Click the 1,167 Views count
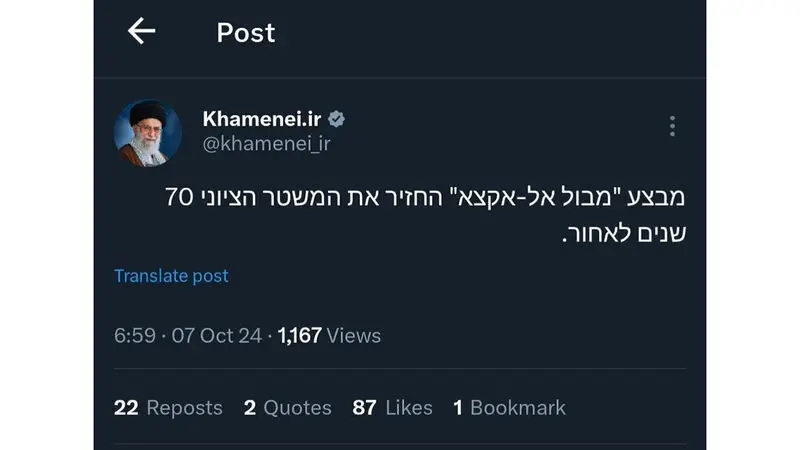800x450 pixels. coord(329,336)
